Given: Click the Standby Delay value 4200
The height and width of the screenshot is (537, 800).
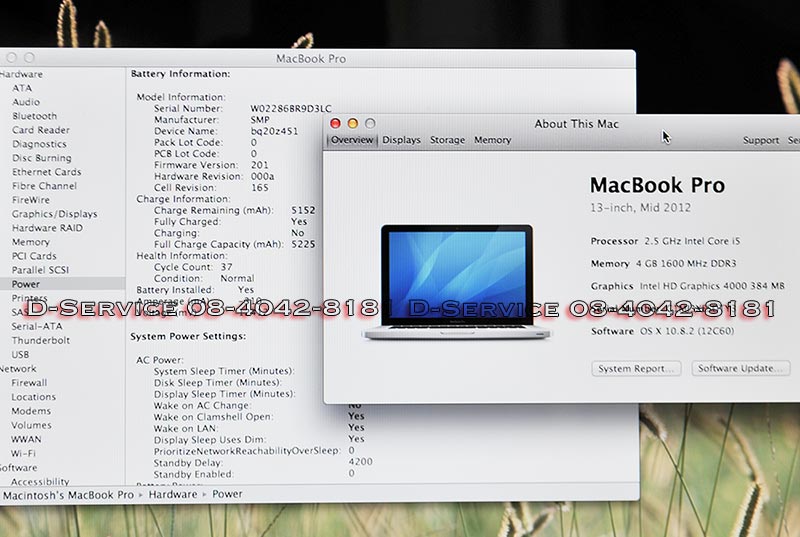Looking at the screenshot, I should [361, 462].
